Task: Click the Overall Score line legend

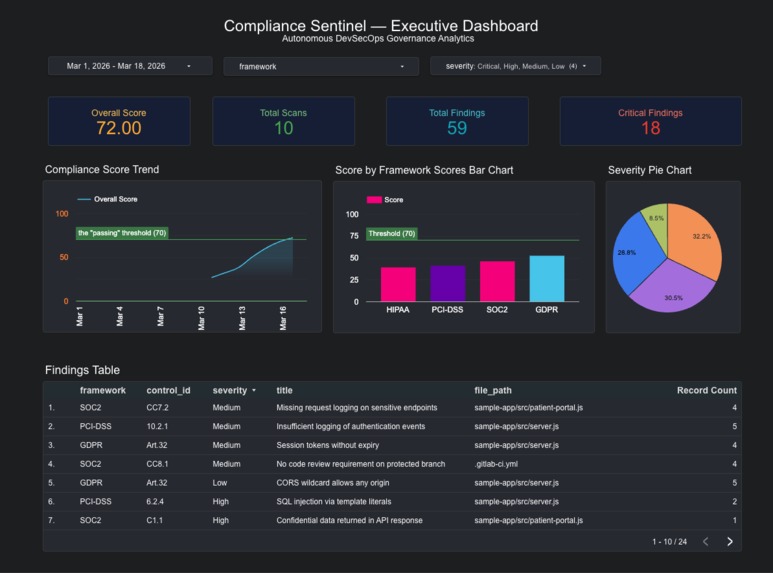Action: 107,199
